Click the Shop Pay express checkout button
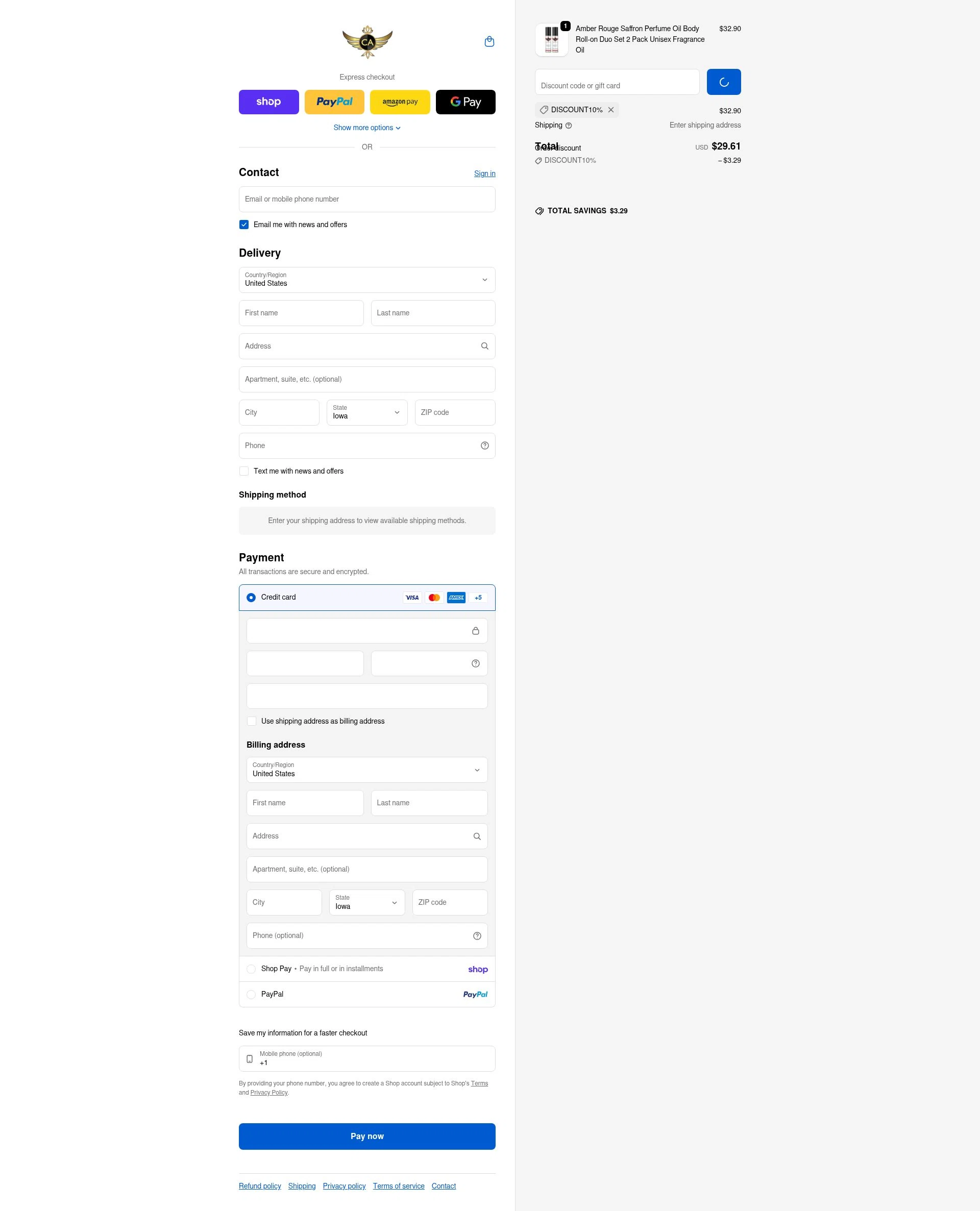Image resolution: width=980 pixels, height=1211 pixels. coord(268,102)
